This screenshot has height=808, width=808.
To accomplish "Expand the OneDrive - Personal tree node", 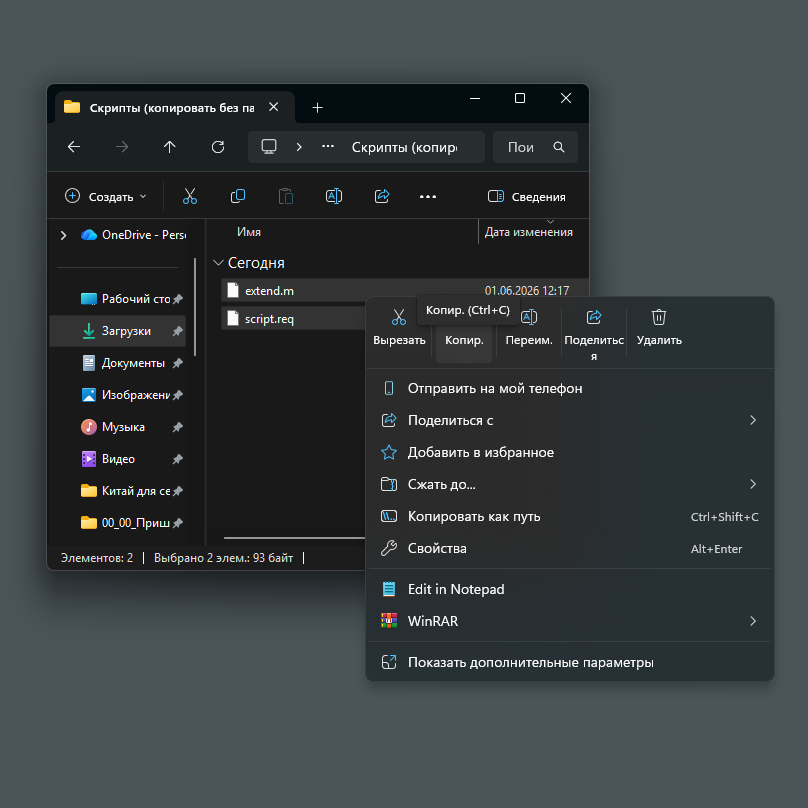I will point(63,235).
